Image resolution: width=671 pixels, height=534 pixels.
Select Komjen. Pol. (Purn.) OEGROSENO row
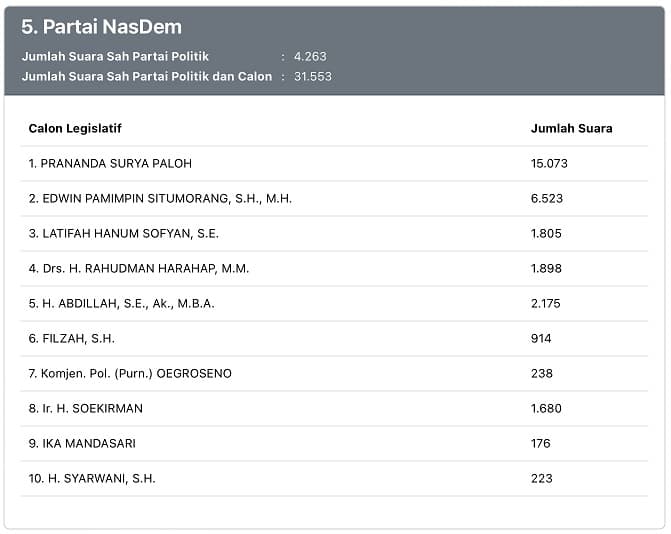click(130, 373)
